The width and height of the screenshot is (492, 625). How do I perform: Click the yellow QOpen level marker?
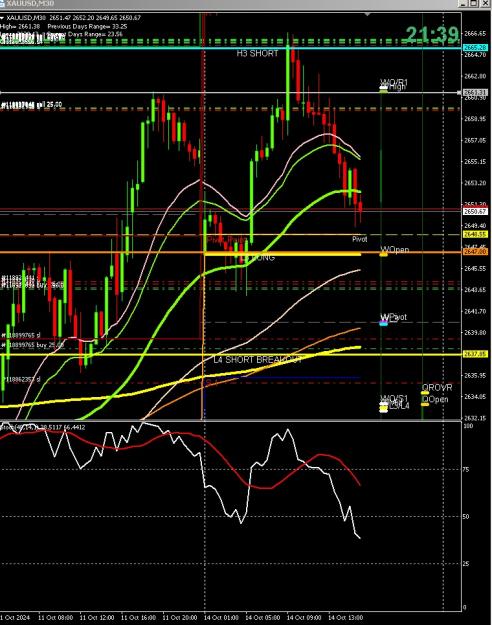tap(425, 405)
